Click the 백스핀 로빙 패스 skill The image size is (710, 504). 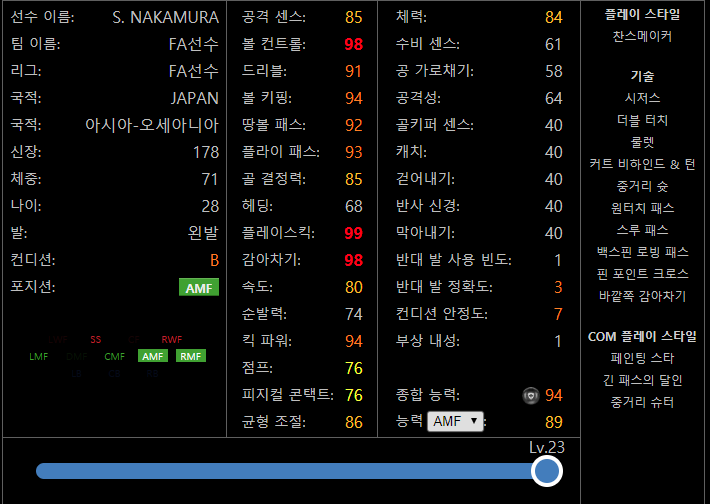642,252
